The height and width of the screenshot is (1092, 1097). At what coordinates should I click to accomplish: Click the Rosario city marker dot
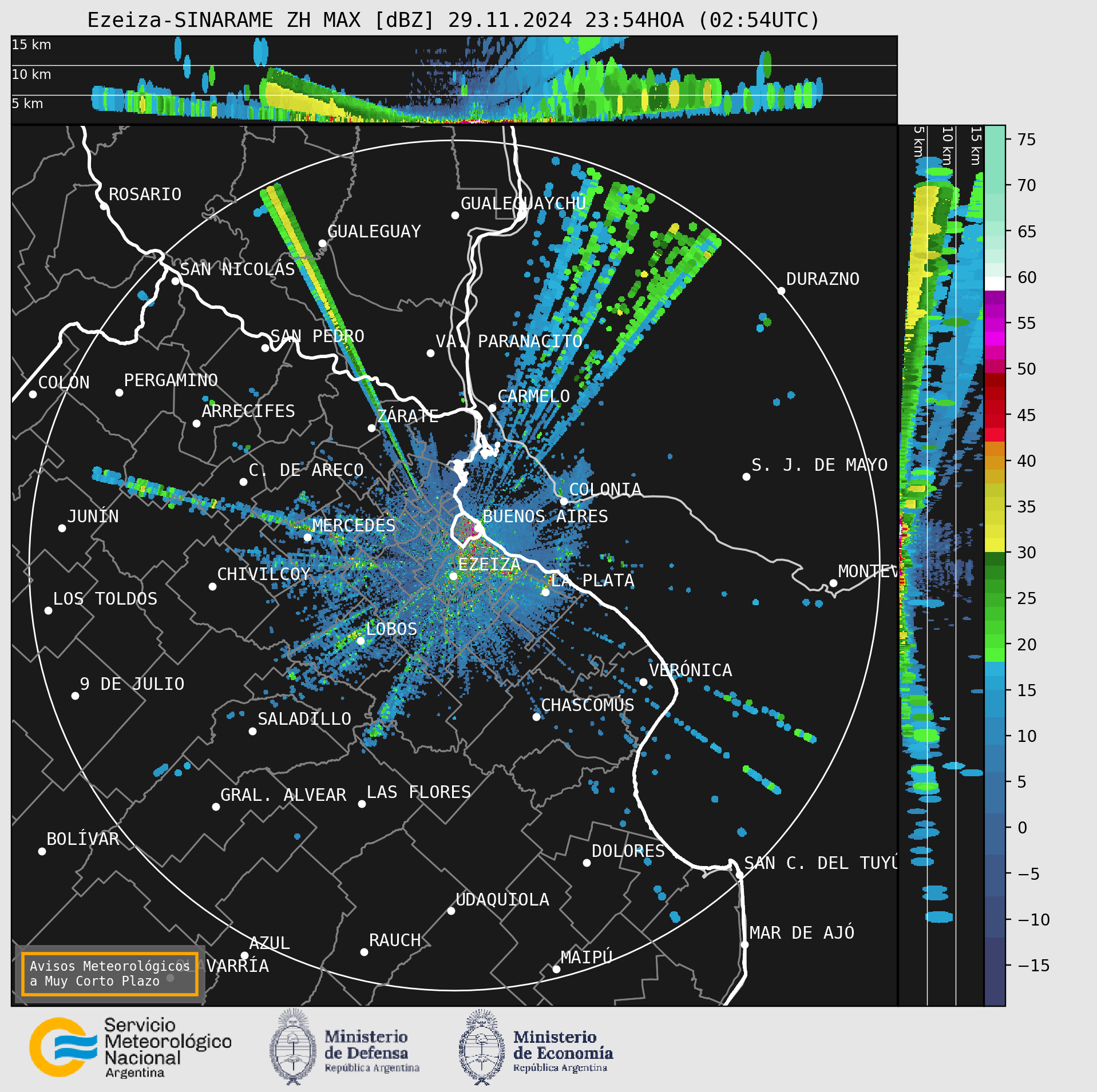tap(104, 206)
